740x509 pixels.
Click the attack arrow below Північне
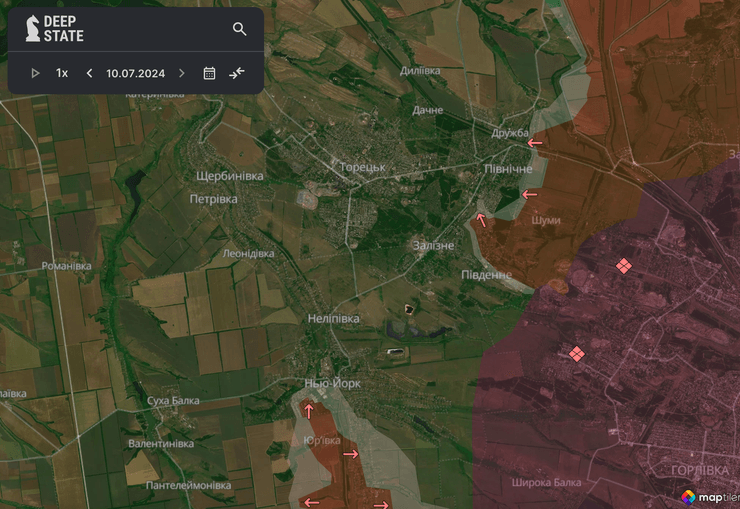click(x=530, y=194)
